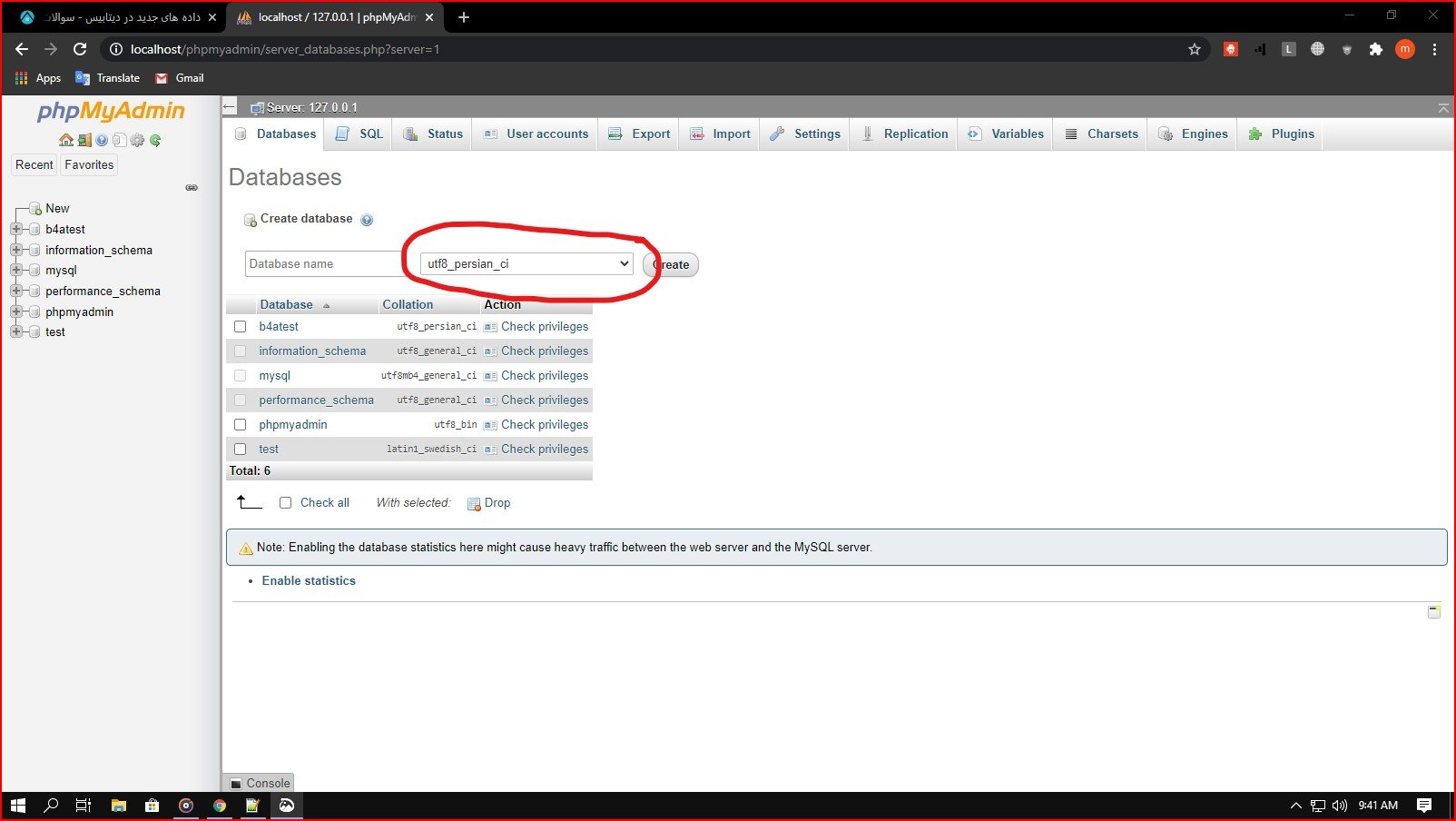The image size is (1456, 821).
Task: Click the link chain icon in sidebar
Action: coord(192,188)
